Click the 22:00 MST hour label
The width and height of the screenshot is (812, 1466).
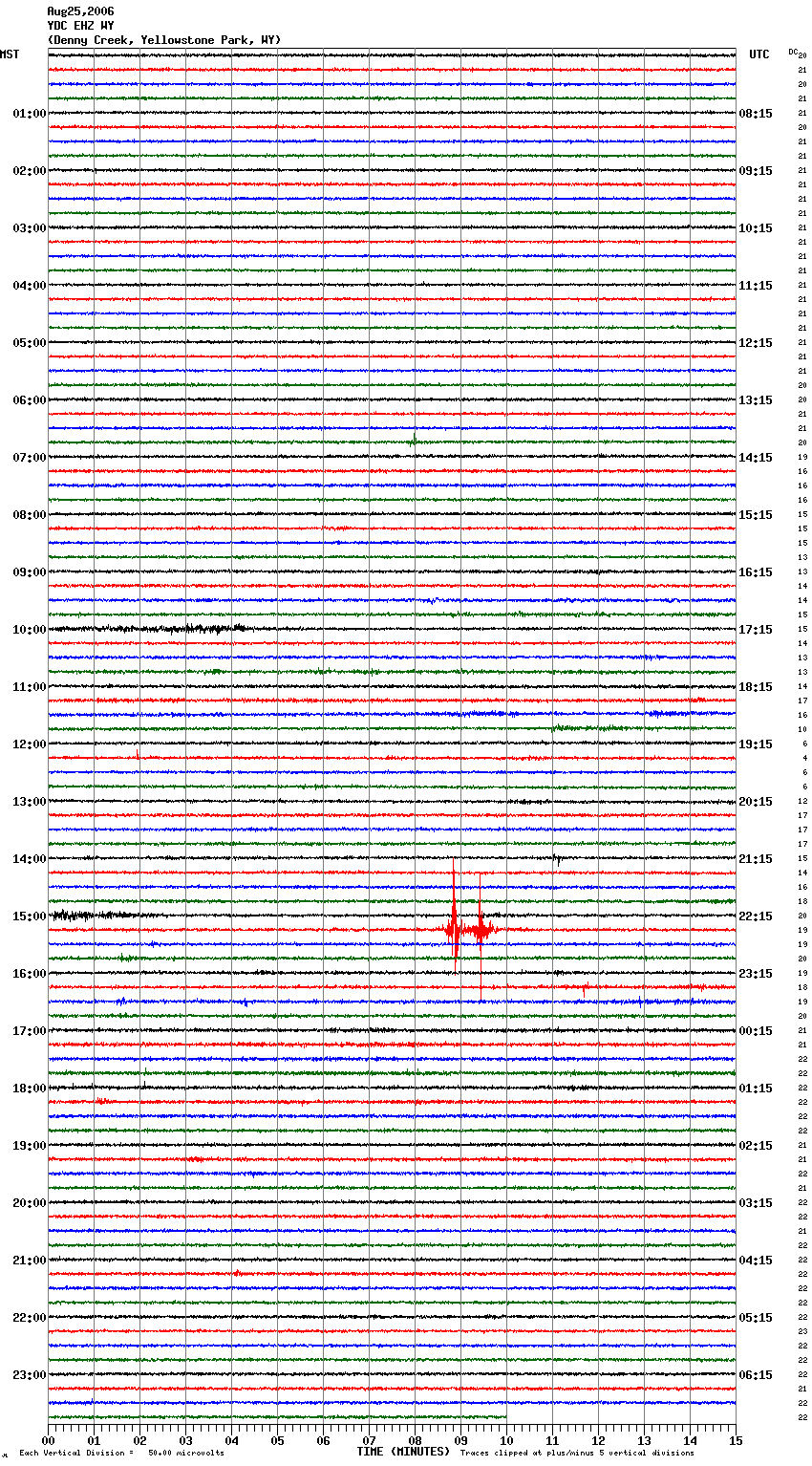pos(30,1318)
